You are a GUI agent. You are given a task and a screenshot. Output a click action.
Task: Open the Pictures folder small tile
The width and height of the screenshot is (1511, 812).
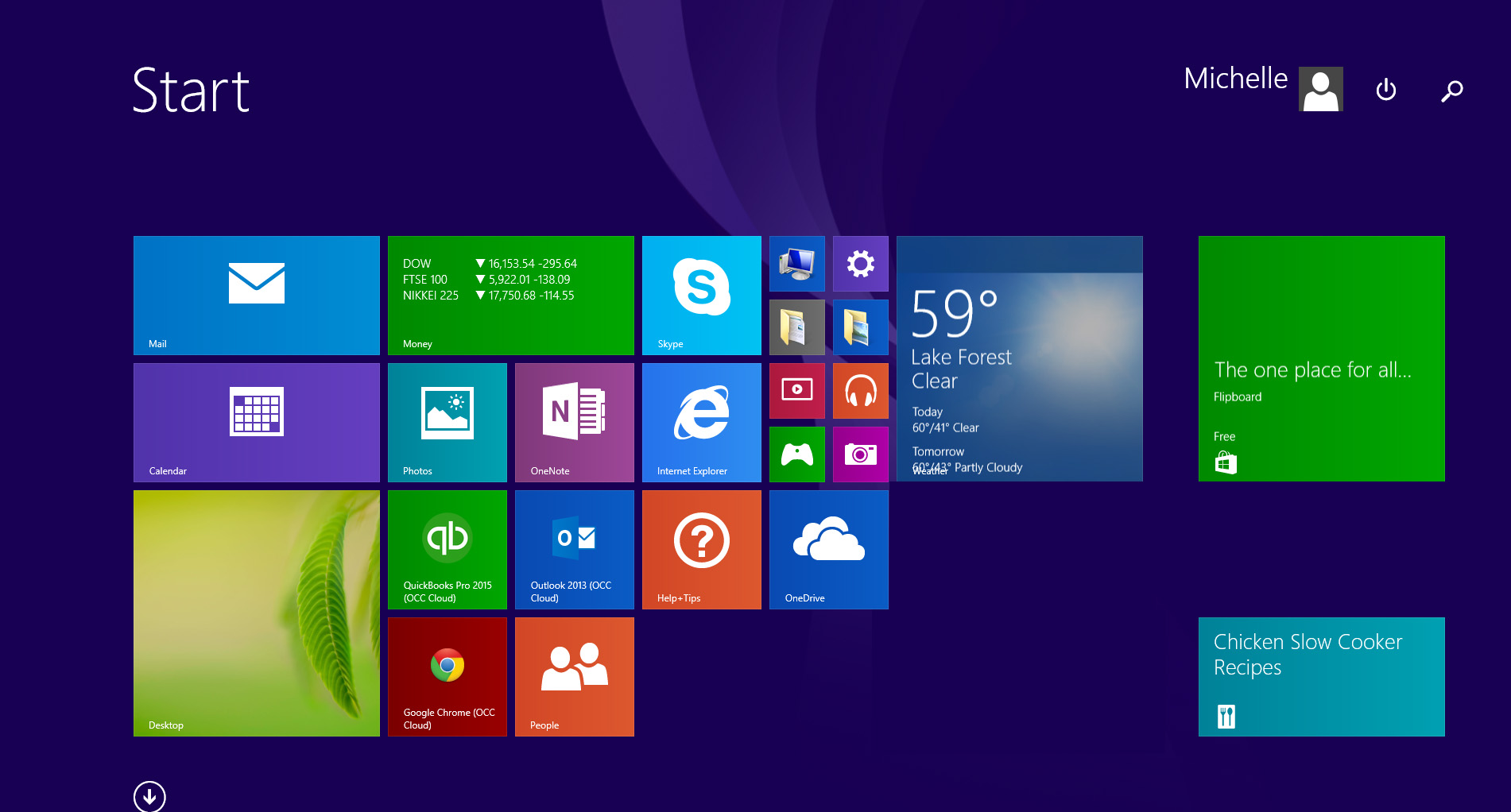coord(860,327)
